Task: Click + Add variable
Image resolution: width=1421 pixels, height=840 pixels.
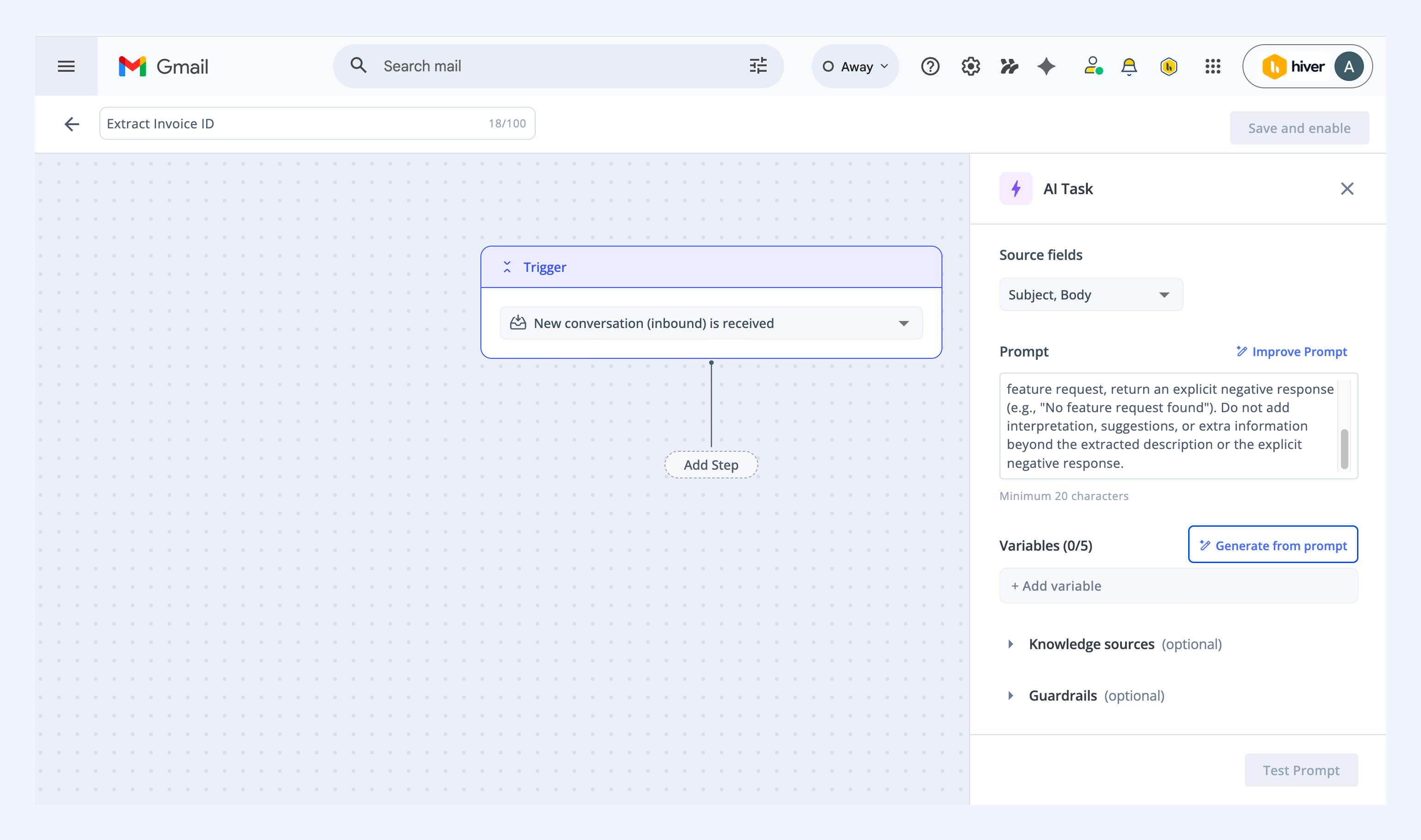Action: coord(1178,586)
